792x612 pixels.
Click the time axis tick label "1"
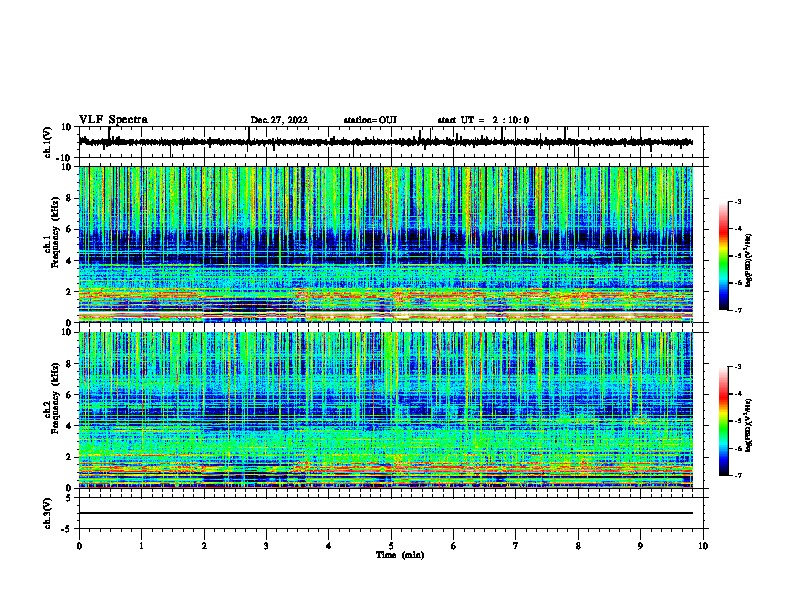(141, 546)
